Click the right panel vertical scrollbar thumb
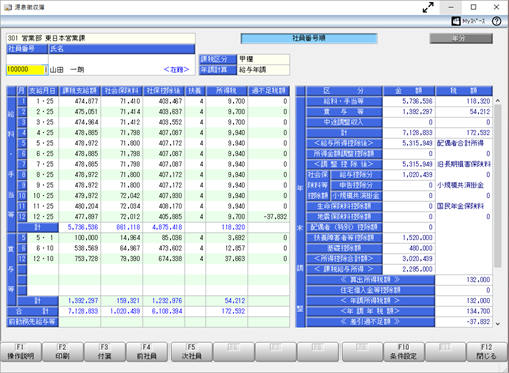Screen dimensions: 509x373 (498, 185)
